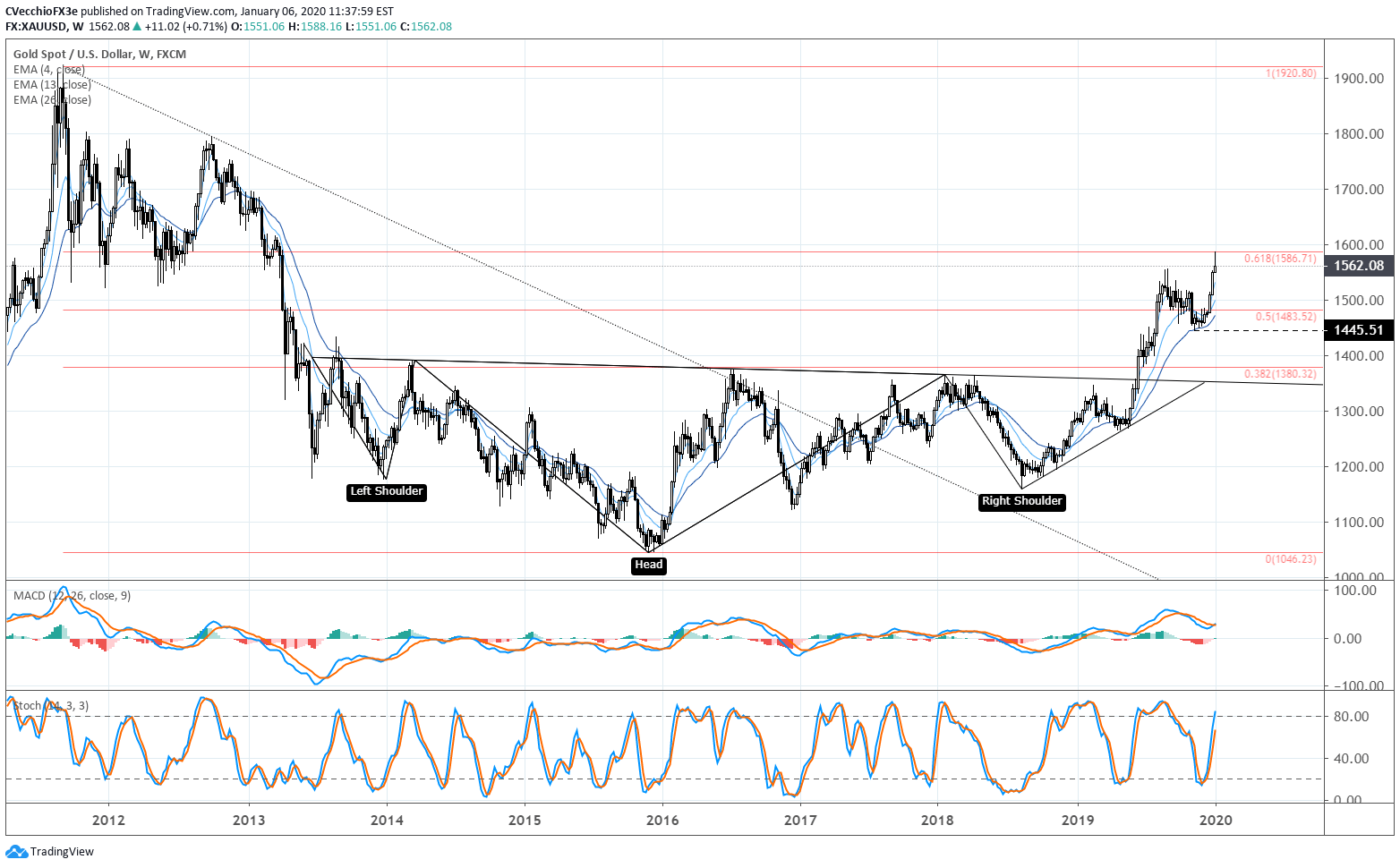
Task: Click the TradingView wordmark text
Action: pos(62,852)
